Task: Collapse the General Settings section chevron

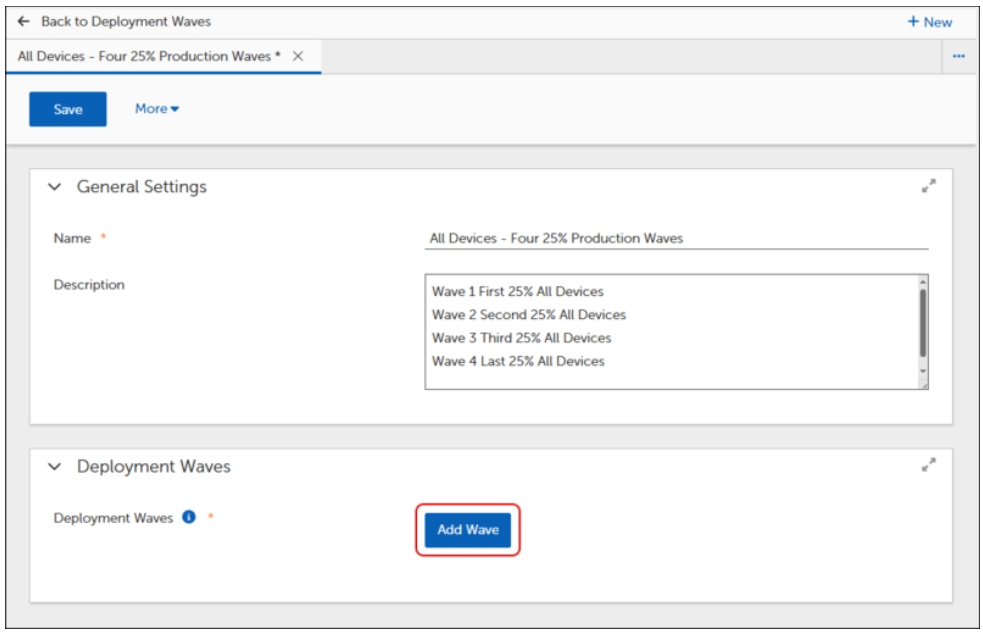Action: 55,187
